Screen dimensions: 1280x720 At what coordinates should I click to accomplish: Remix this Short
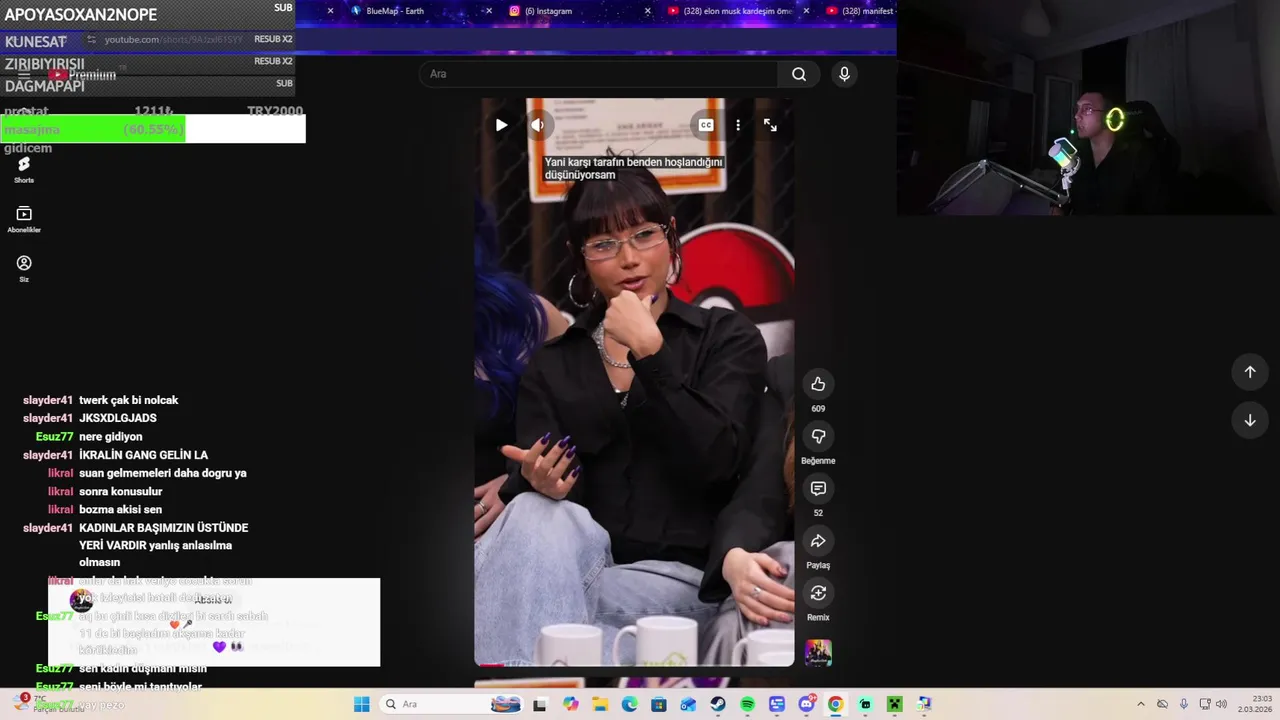pyautogui.click(x=818, y=593)
